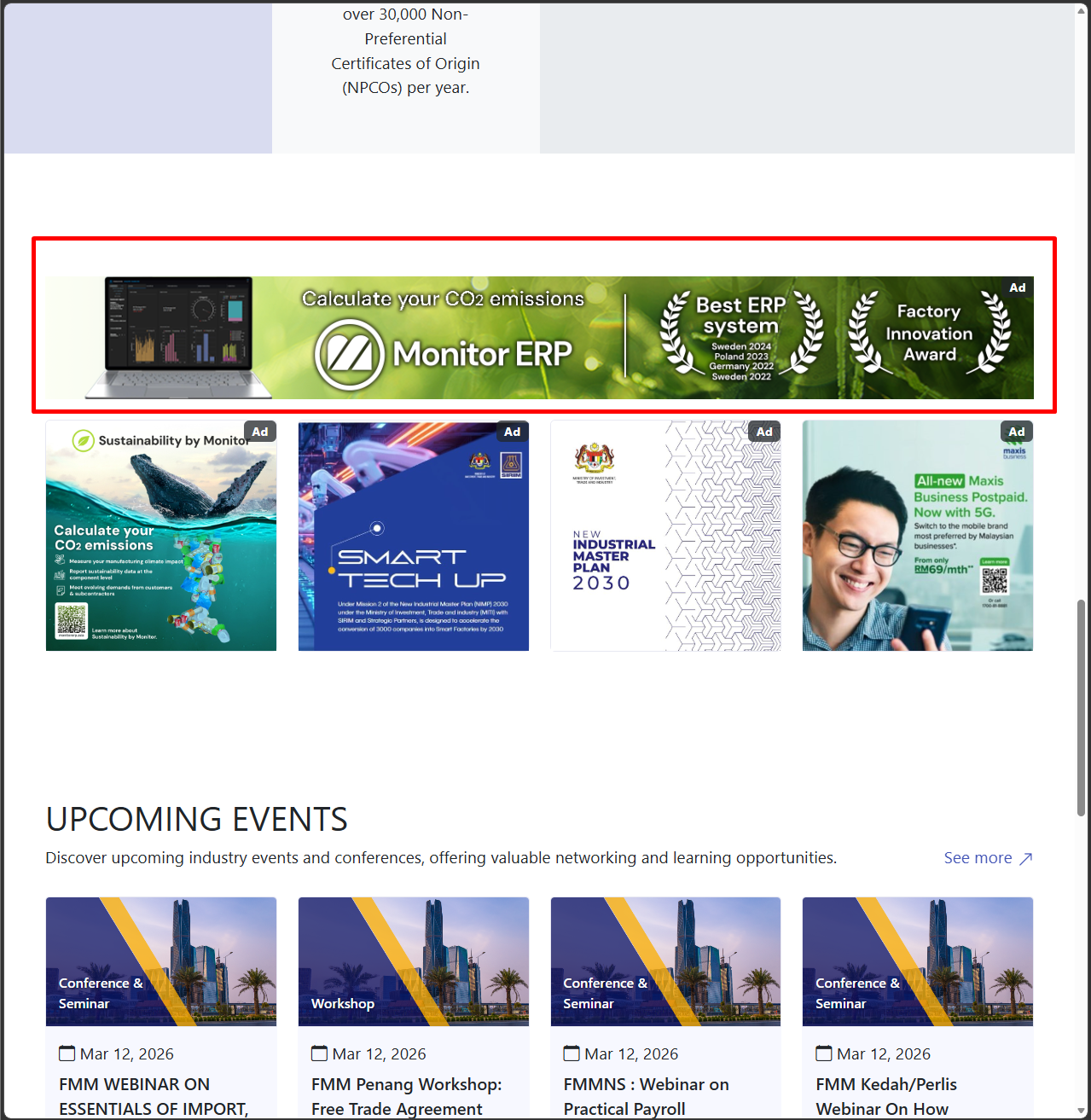Click calendar icon on Penang Workshop card
Image resolution: width=1091 pixels, height=1120 pixels.
tap(319, 1053)
